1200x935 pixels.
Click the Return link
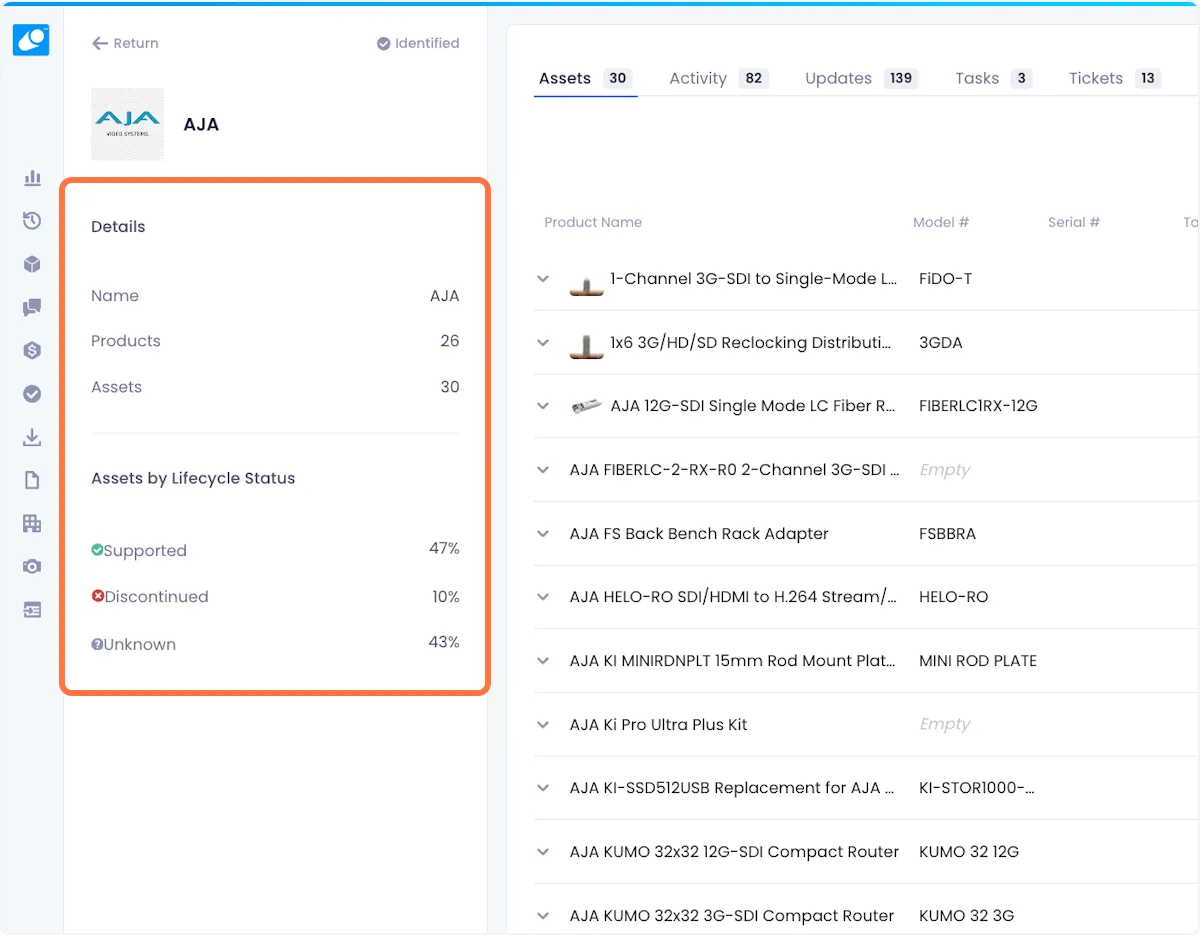pyautogui.click(x=124, y=43)
